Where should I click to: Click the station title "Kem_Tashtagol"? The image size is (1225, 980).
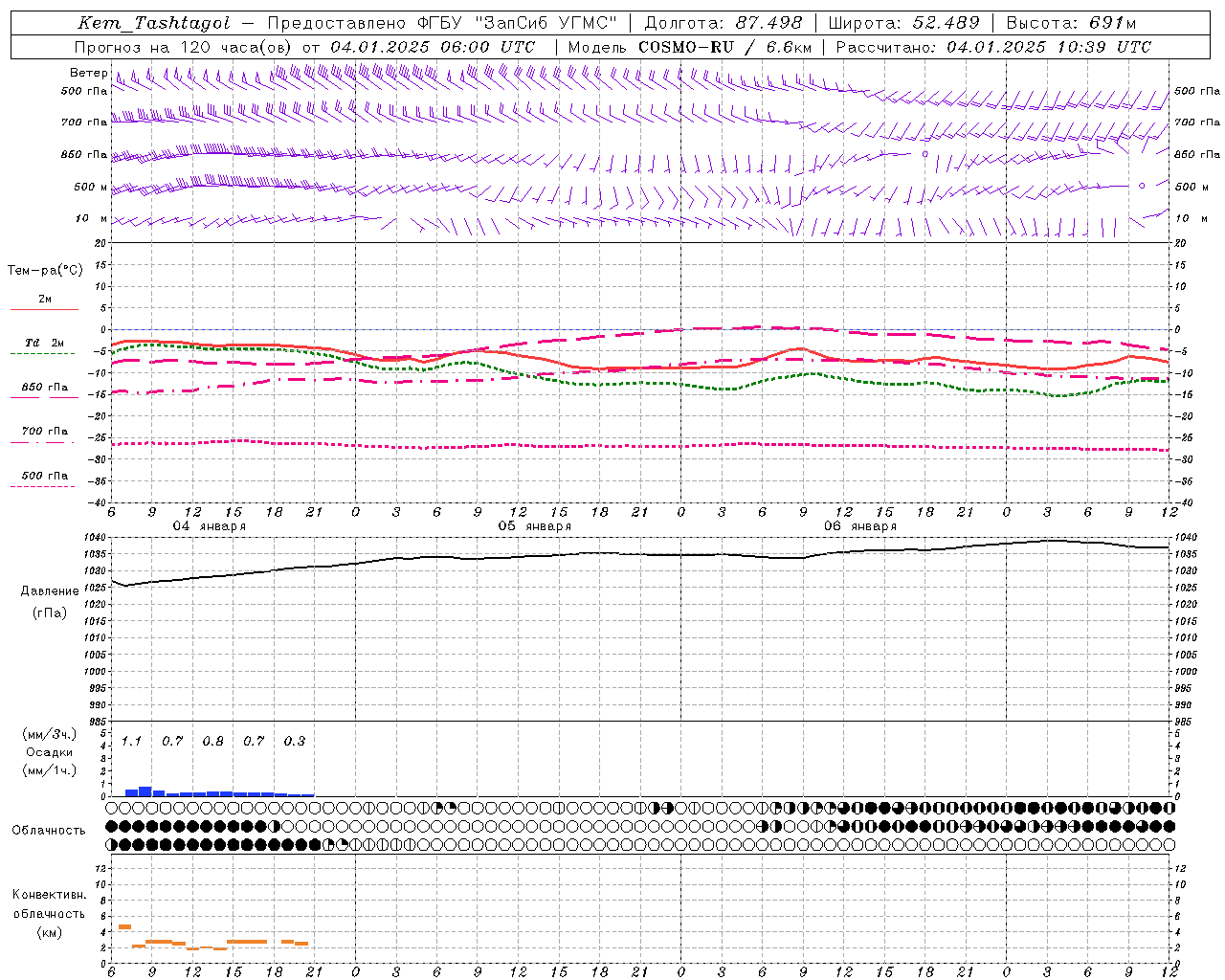click(153, 23)
